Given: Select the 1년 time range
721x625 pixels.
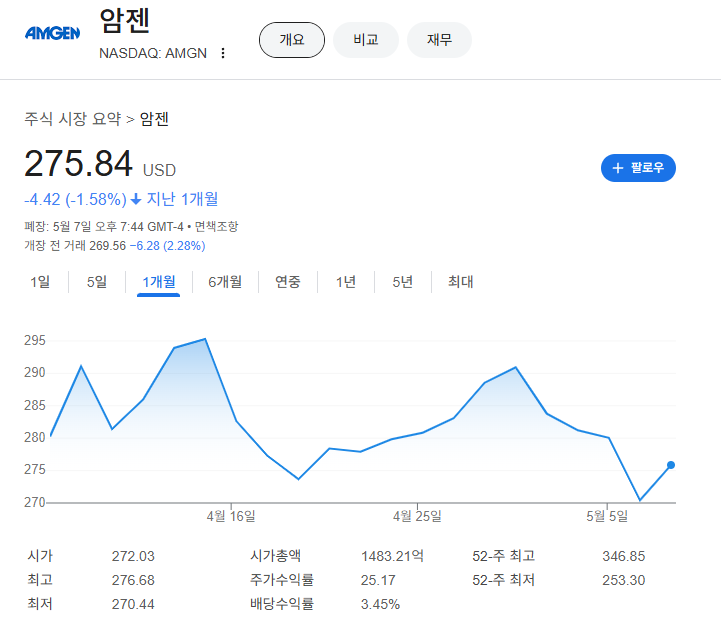Looking at the screenshot, I should click(x=346, y=281).
